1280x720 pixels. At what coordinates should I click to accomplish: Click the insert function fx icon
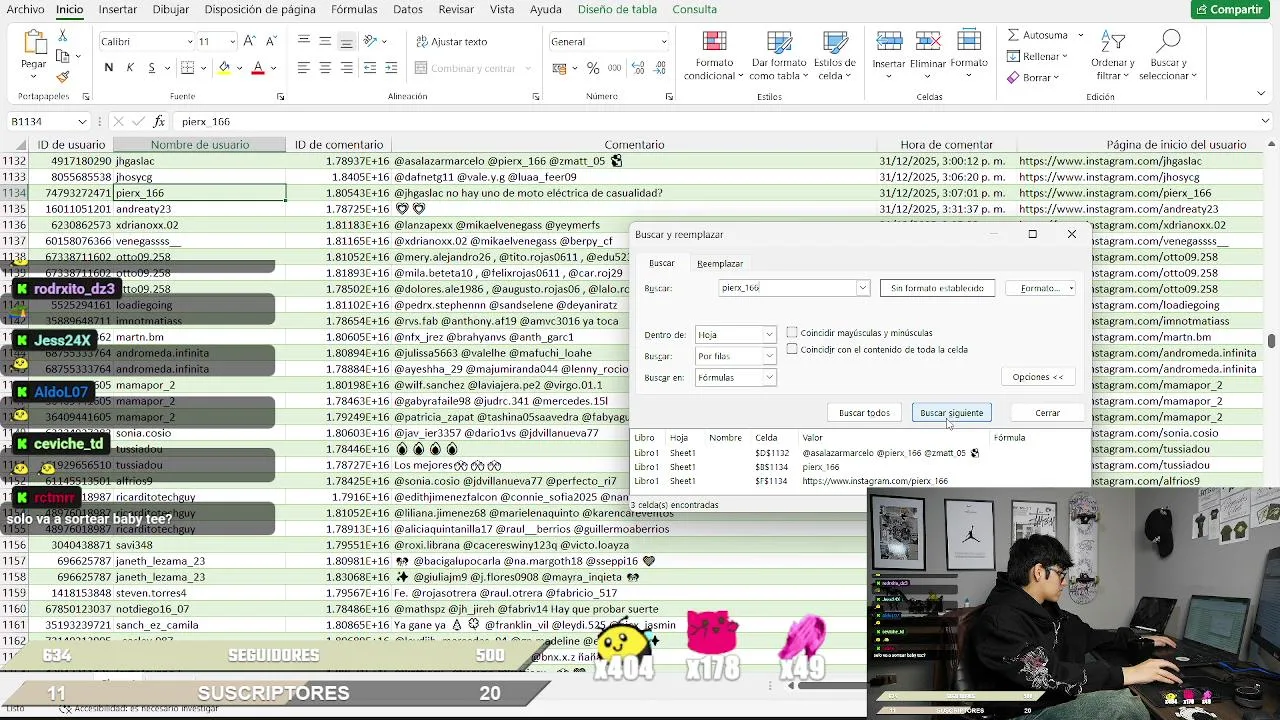[159, 121]
